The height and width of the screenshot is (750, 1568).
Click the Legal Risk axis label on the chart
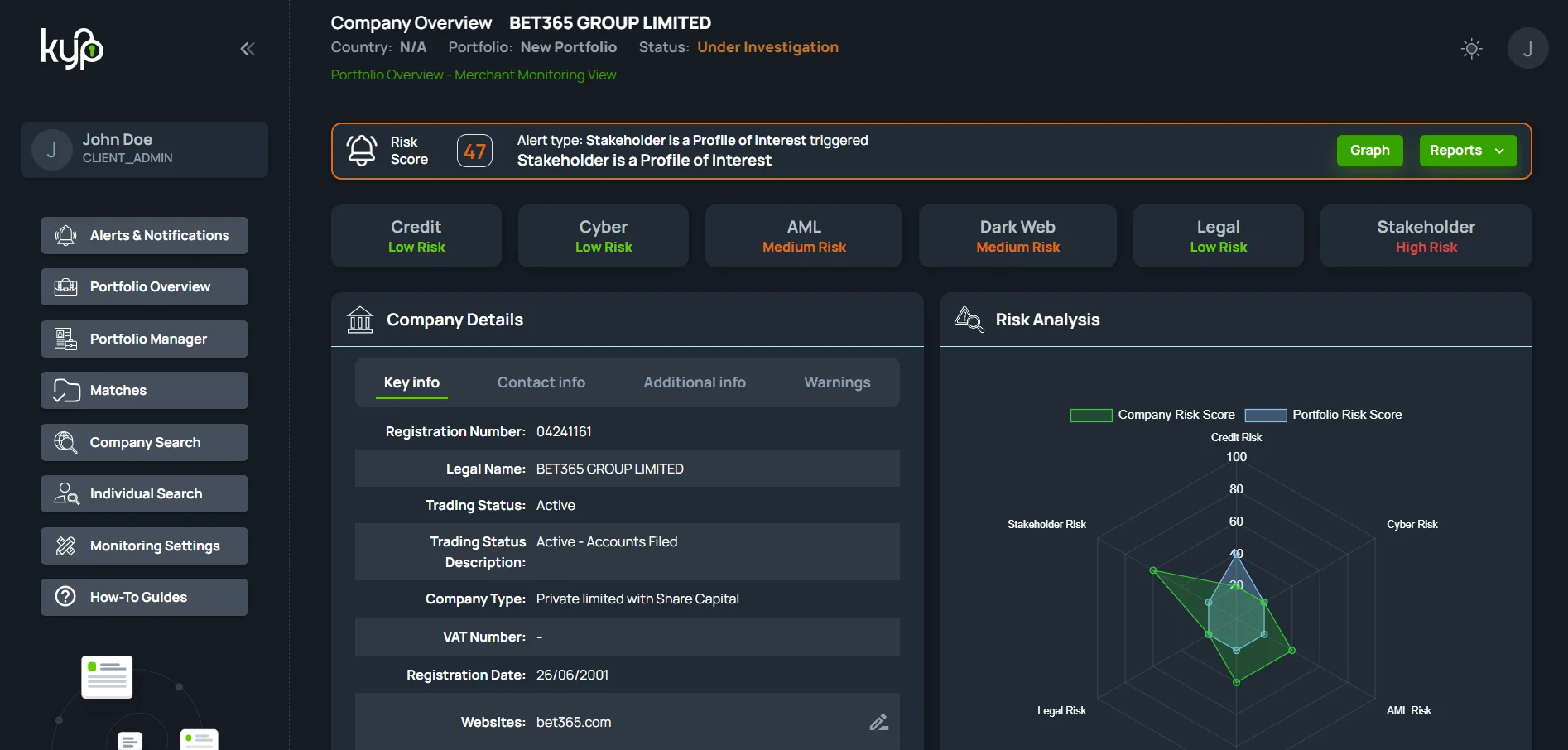click(1061, 711)
